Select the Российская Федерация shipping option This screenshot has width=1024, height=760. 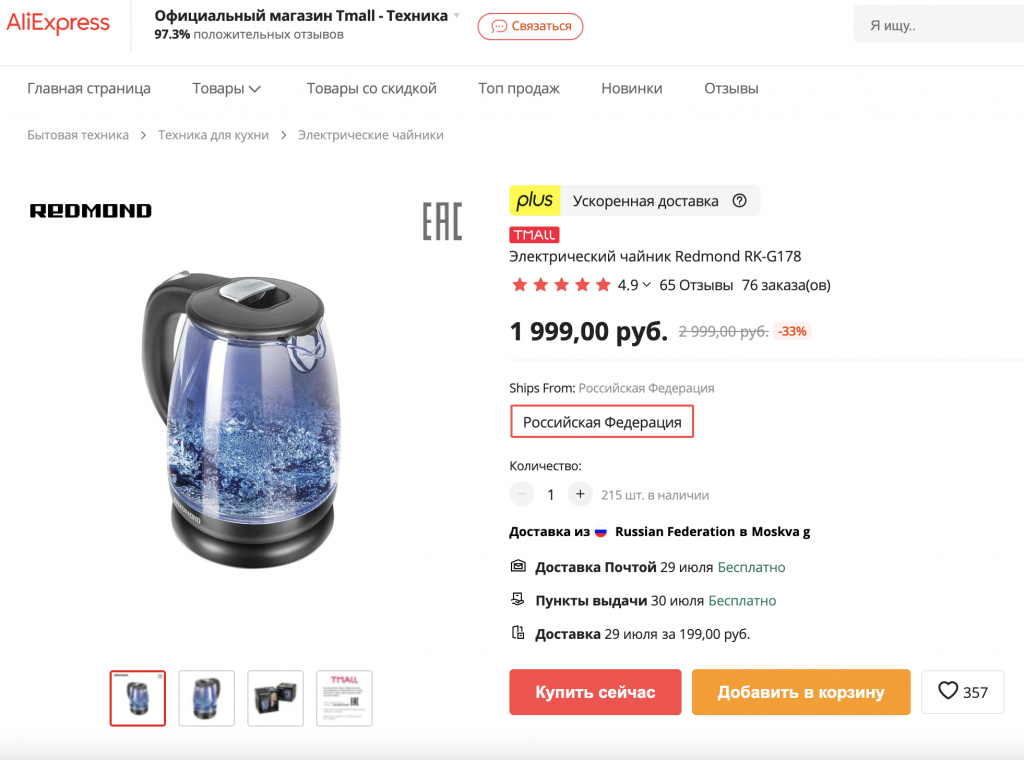coord(601,421)
